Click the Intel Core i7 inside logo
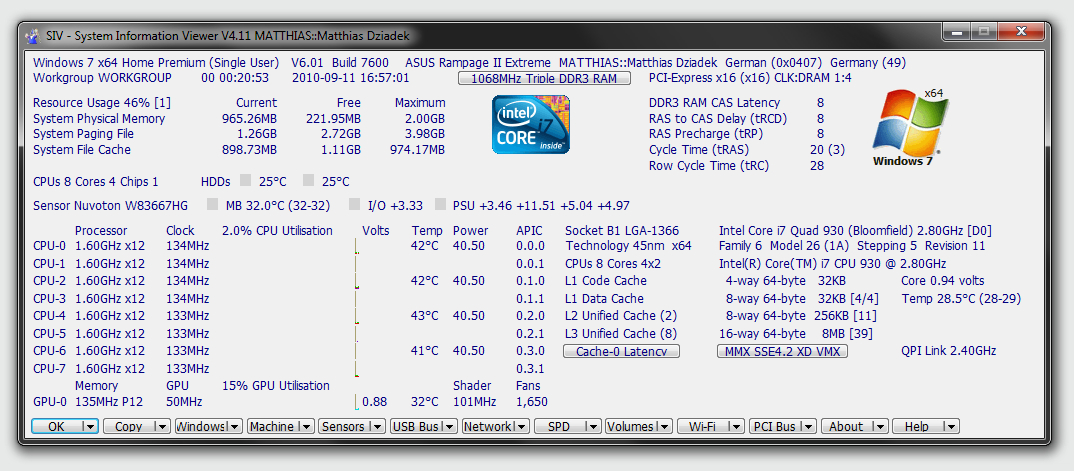1074x471 pixels. pos(531,125)
